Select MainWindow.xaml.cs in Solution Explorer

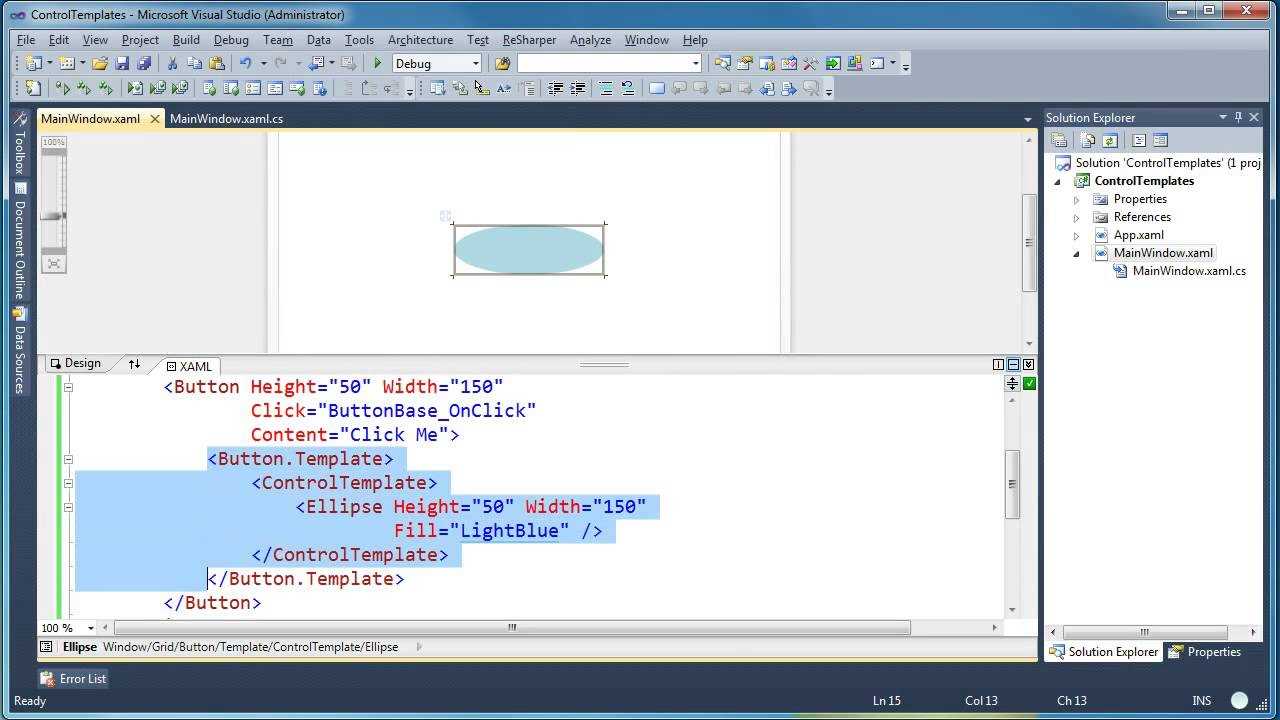click(1189, 271)
